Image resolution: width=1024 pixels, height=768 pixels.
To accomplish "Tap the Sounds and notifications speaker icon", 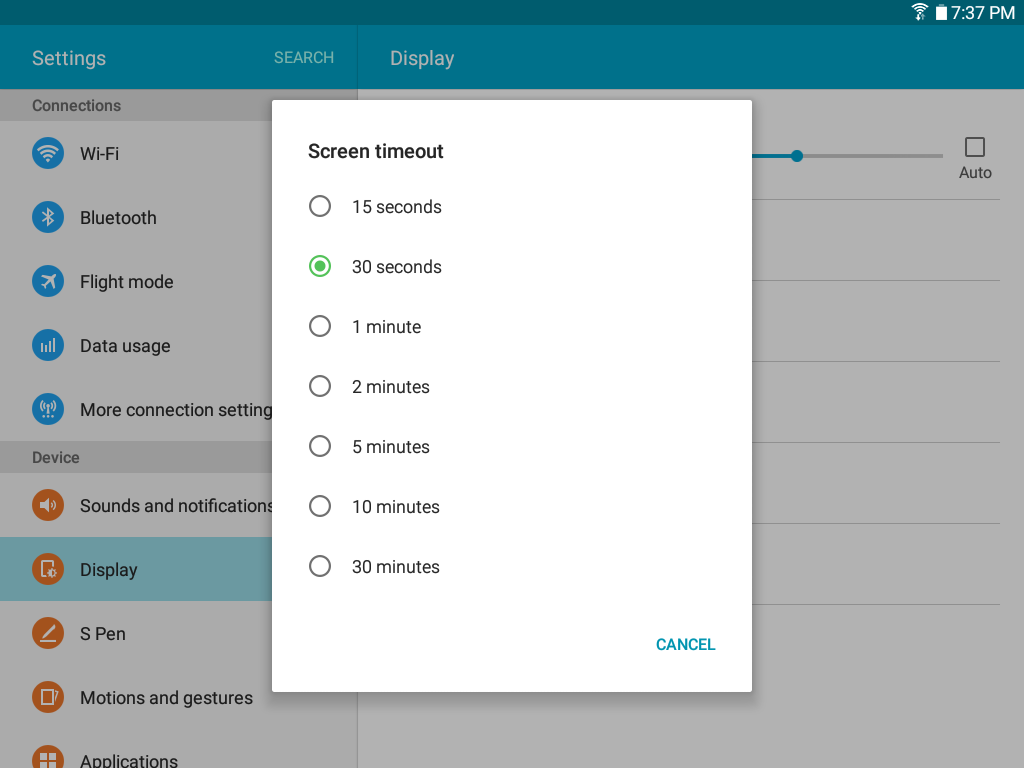I will coord(48,505).
